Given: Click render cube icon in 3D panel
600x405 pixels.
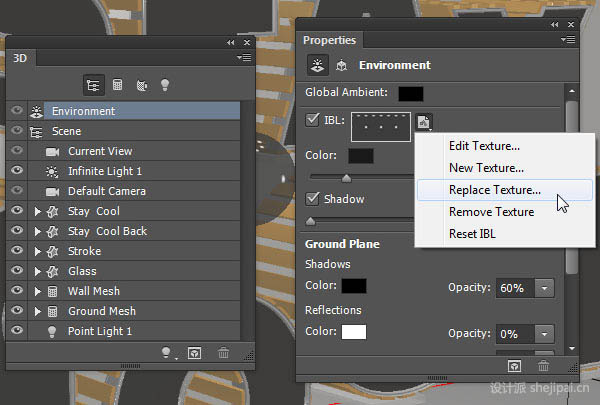Looking at the screenshot, I should 194,353.
